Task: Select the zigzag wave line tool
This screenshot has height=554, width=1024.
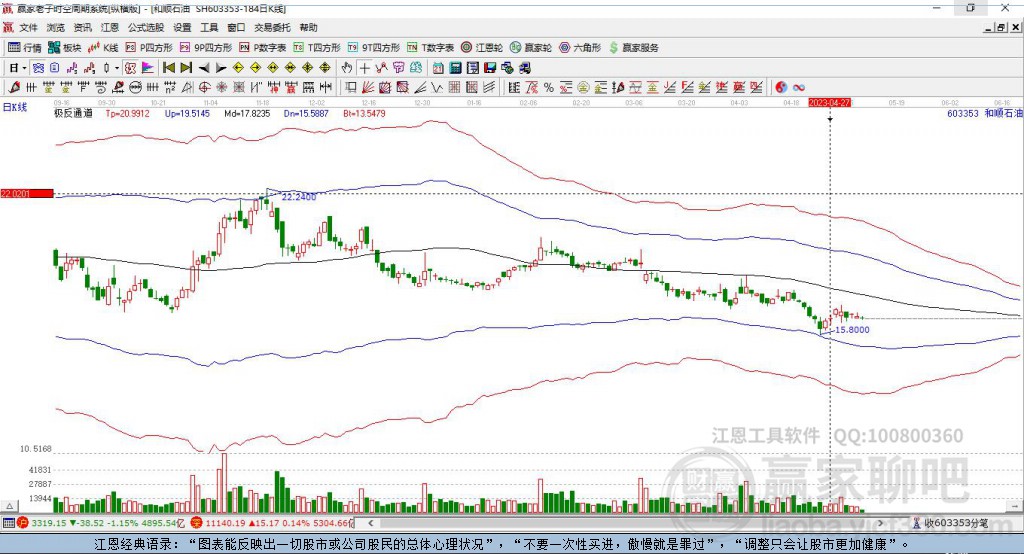Action: 436,87
